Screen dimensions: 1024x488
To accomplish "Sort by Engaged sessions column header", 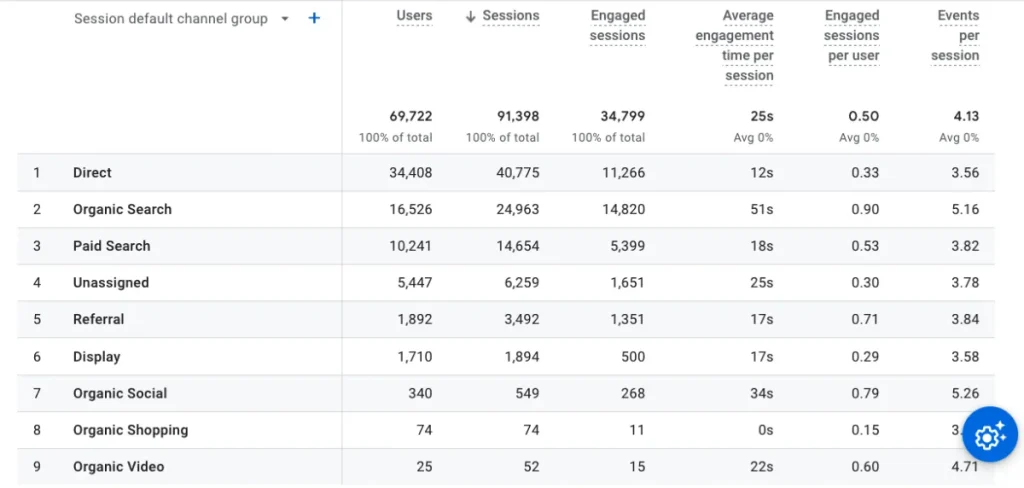I will [617, 26].
